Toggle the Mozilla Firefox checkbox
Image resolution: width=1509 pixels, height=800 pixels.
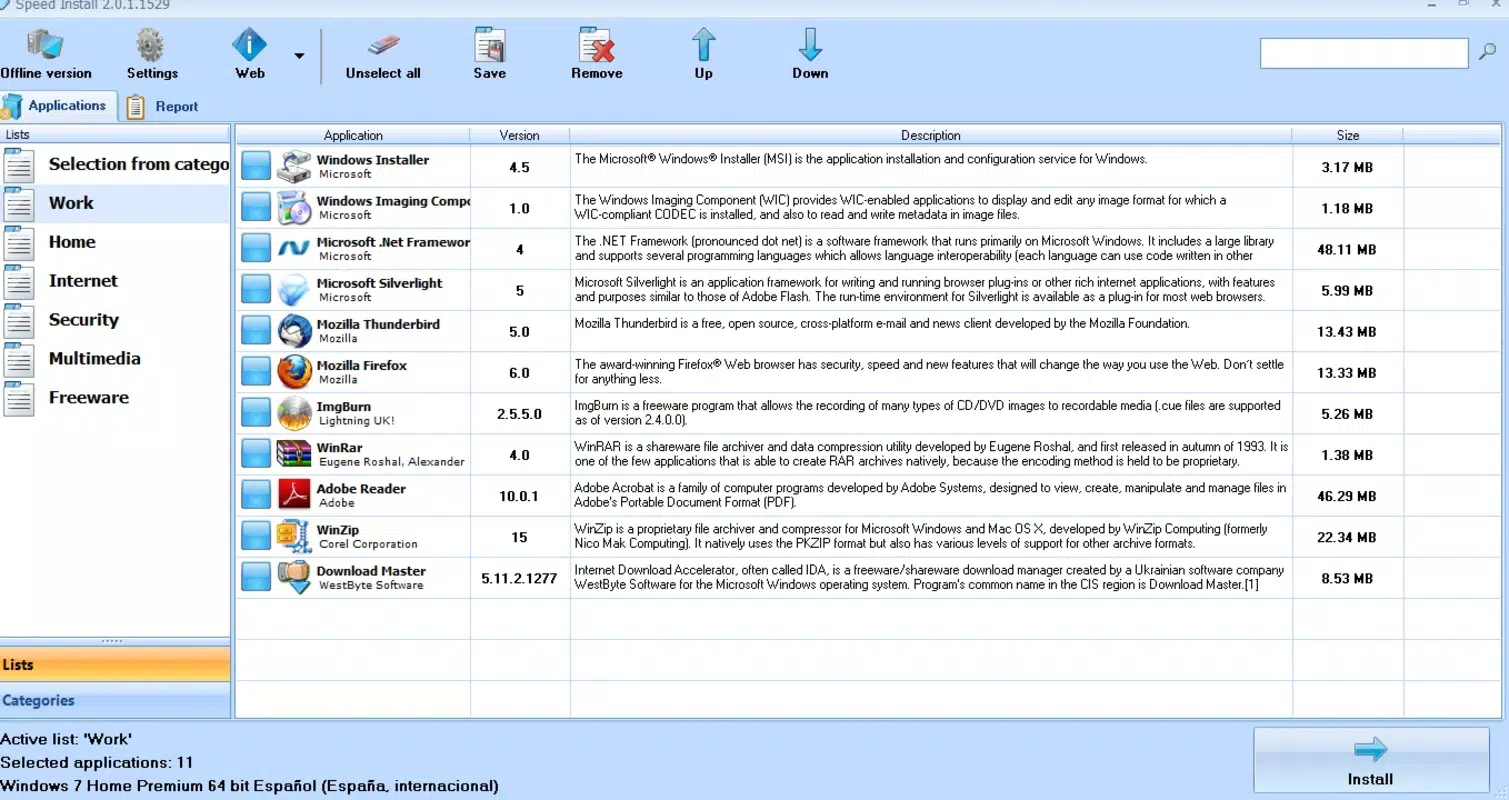pos(256,371)
